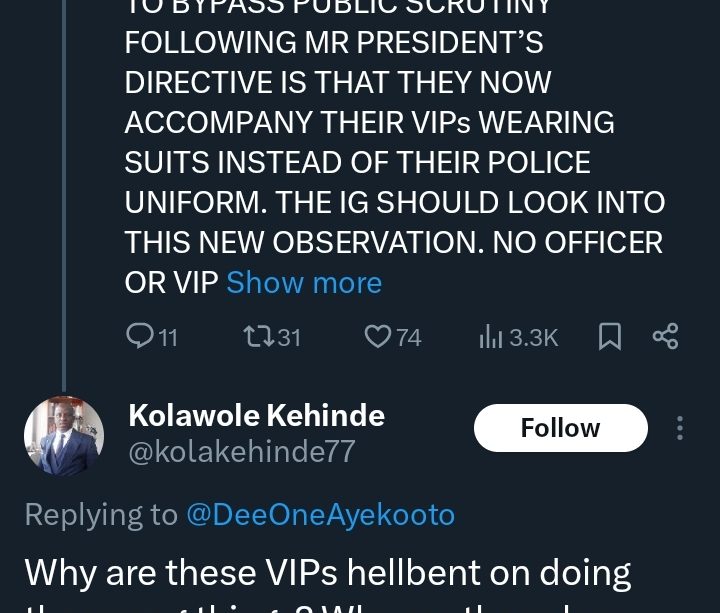Open the @DeeOneAyekooto mention link
The height and width of the screenshot is (613, 720).
click(x=320, y=514)
